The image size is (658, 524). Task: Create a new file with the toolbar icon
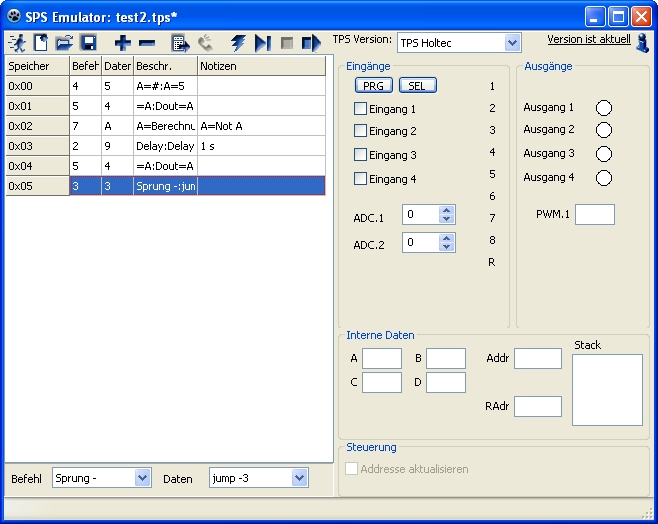pyautogui.click(x=41, y=43)
